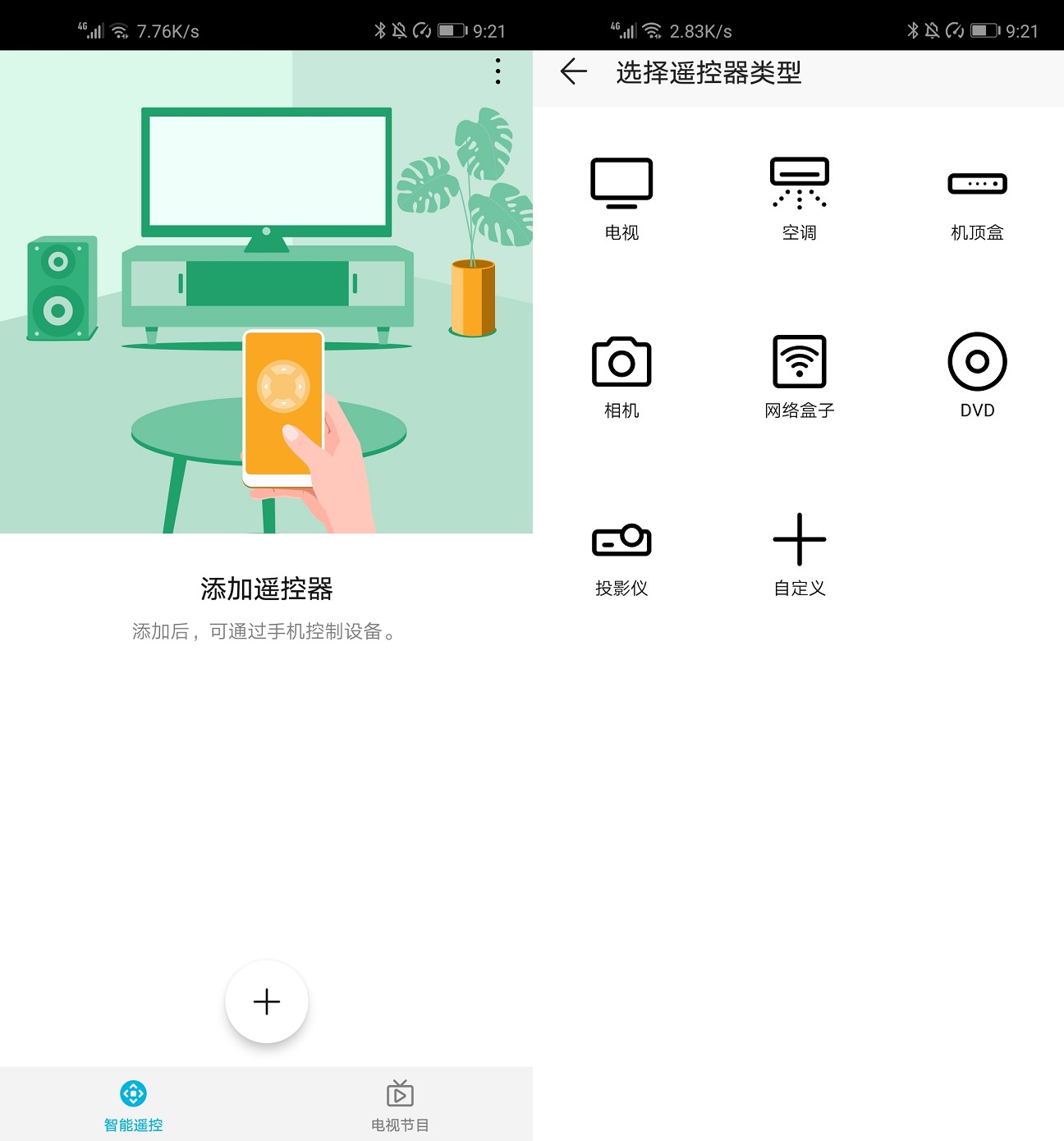Tap the Bluetooth icon in status bar
1064x1141 pixels.
379,30
